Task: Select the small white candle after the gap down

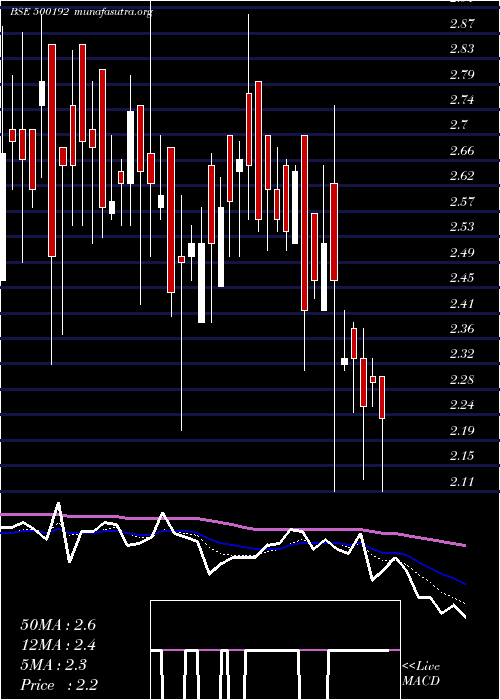Action: pos(344,362)
